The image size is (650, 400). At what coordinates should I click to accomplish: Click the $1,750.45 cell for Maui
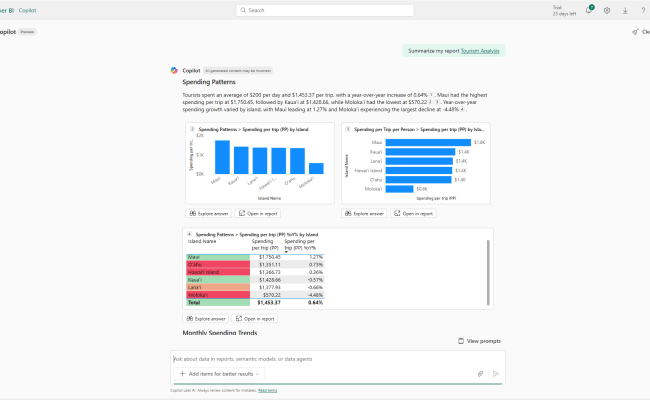(x=269, y=257)
